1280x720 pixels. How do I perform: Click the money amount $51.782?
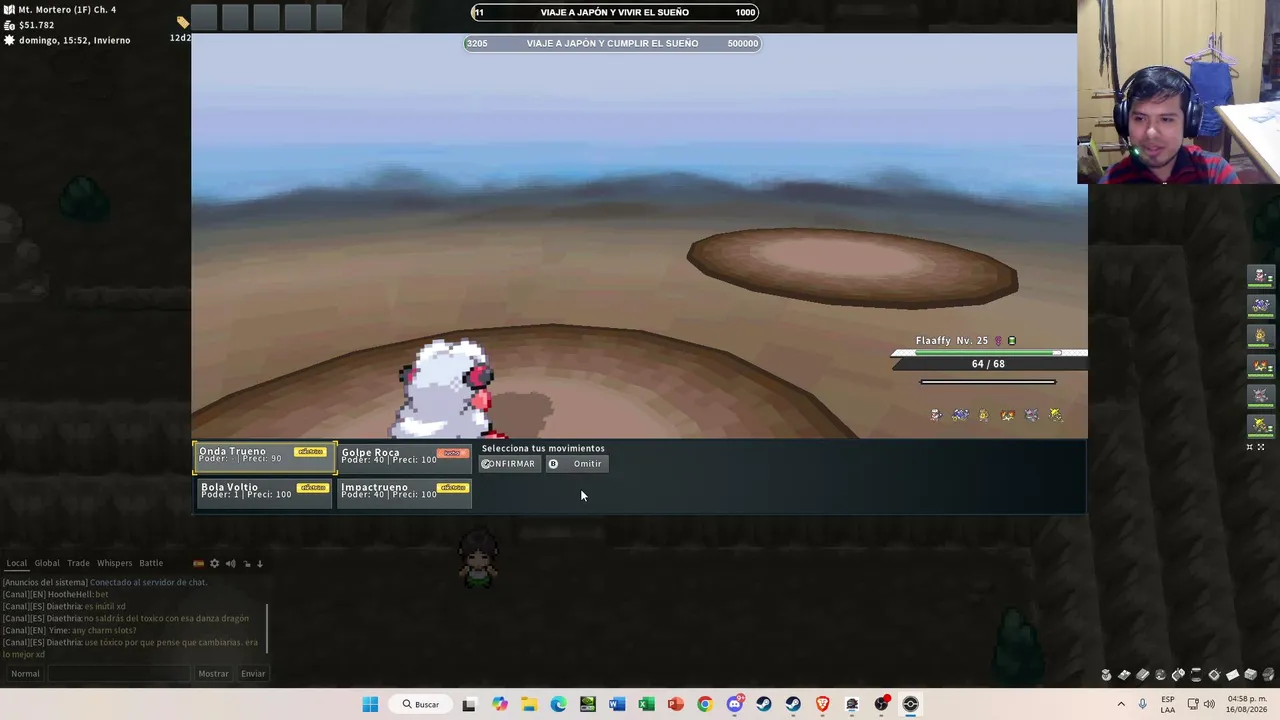[x=36, y=25]
